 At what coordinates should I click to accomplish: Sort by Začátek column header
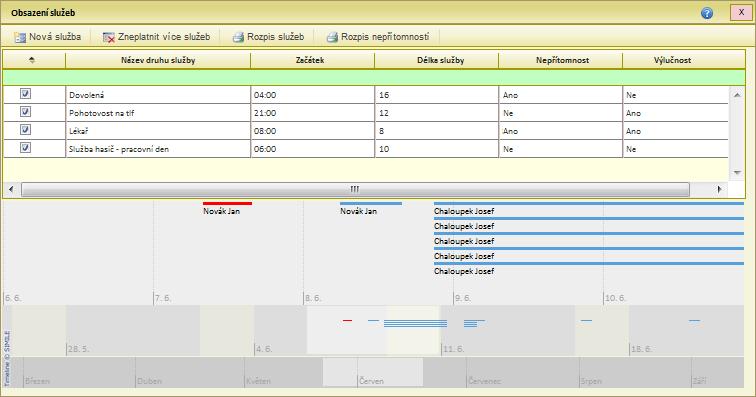point(312,60)
